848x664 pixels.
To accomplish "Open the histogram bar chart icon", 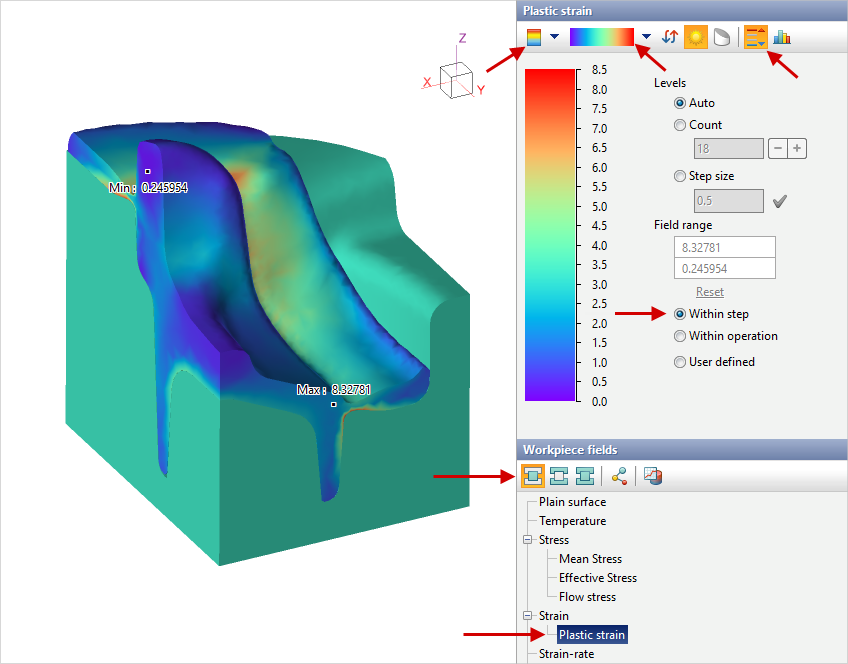I will [782, 37].
